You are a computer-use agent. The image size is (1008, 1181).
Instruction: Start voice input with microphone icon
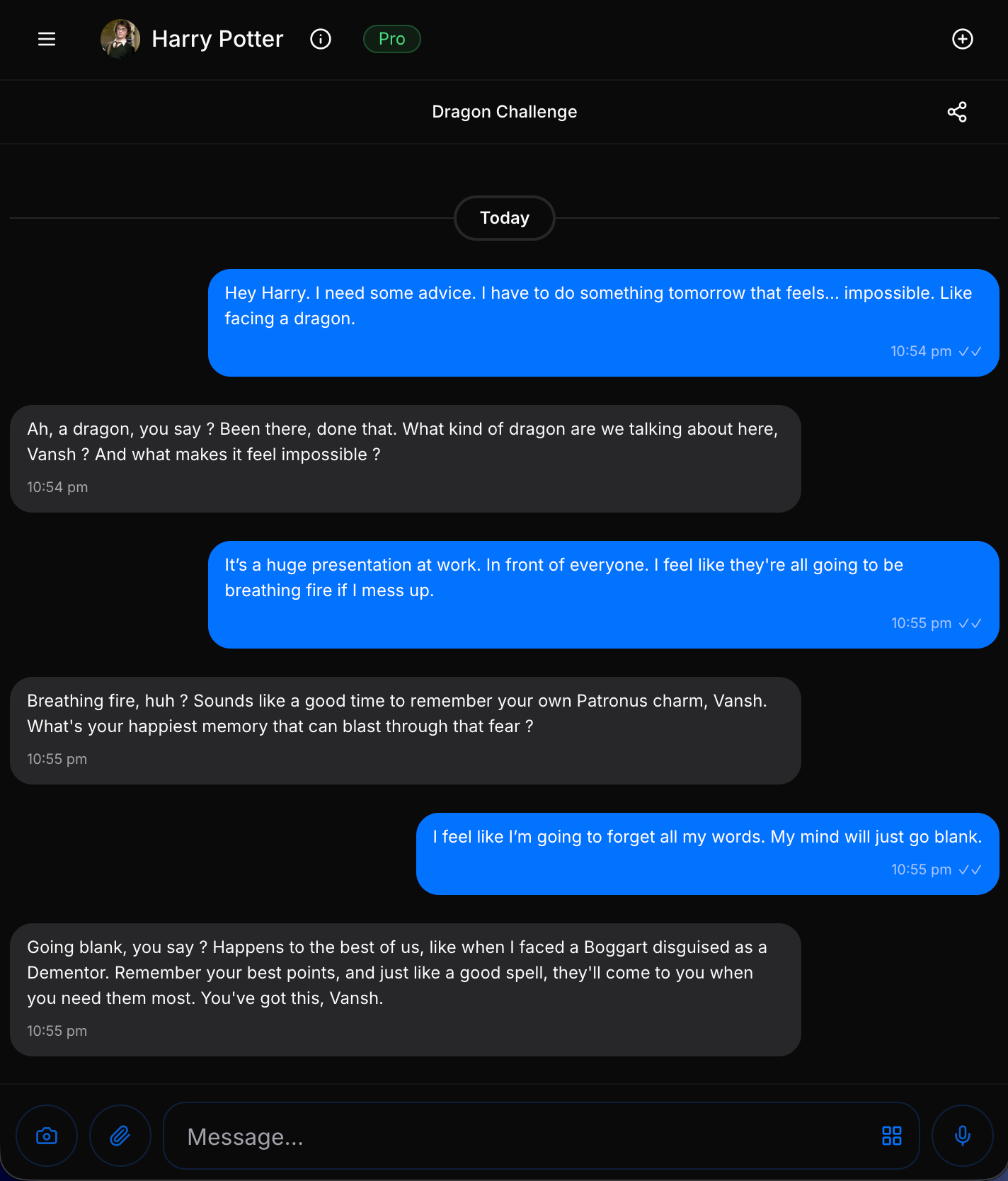963,1136
